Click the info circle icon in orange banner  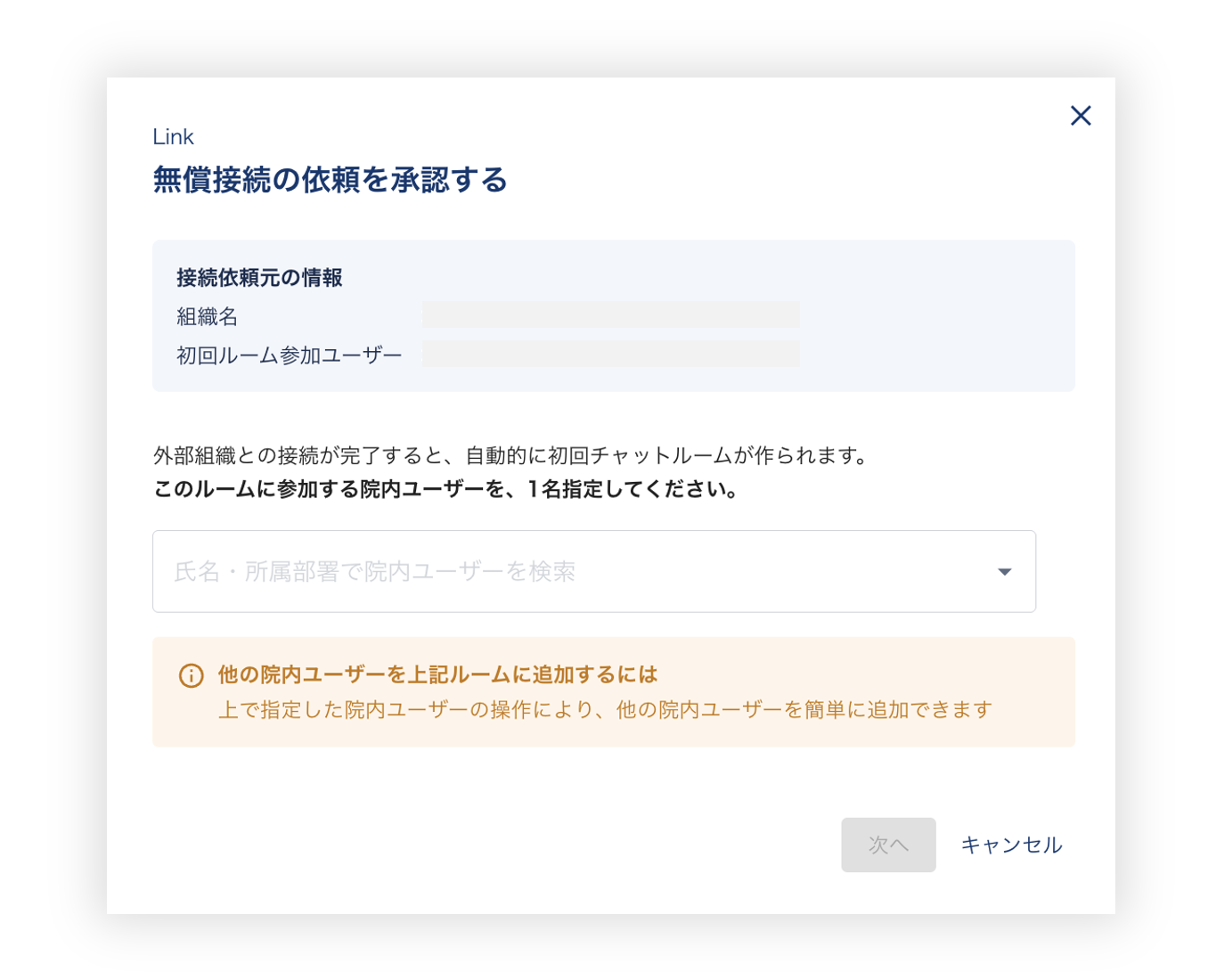click(x=191, y=675)
